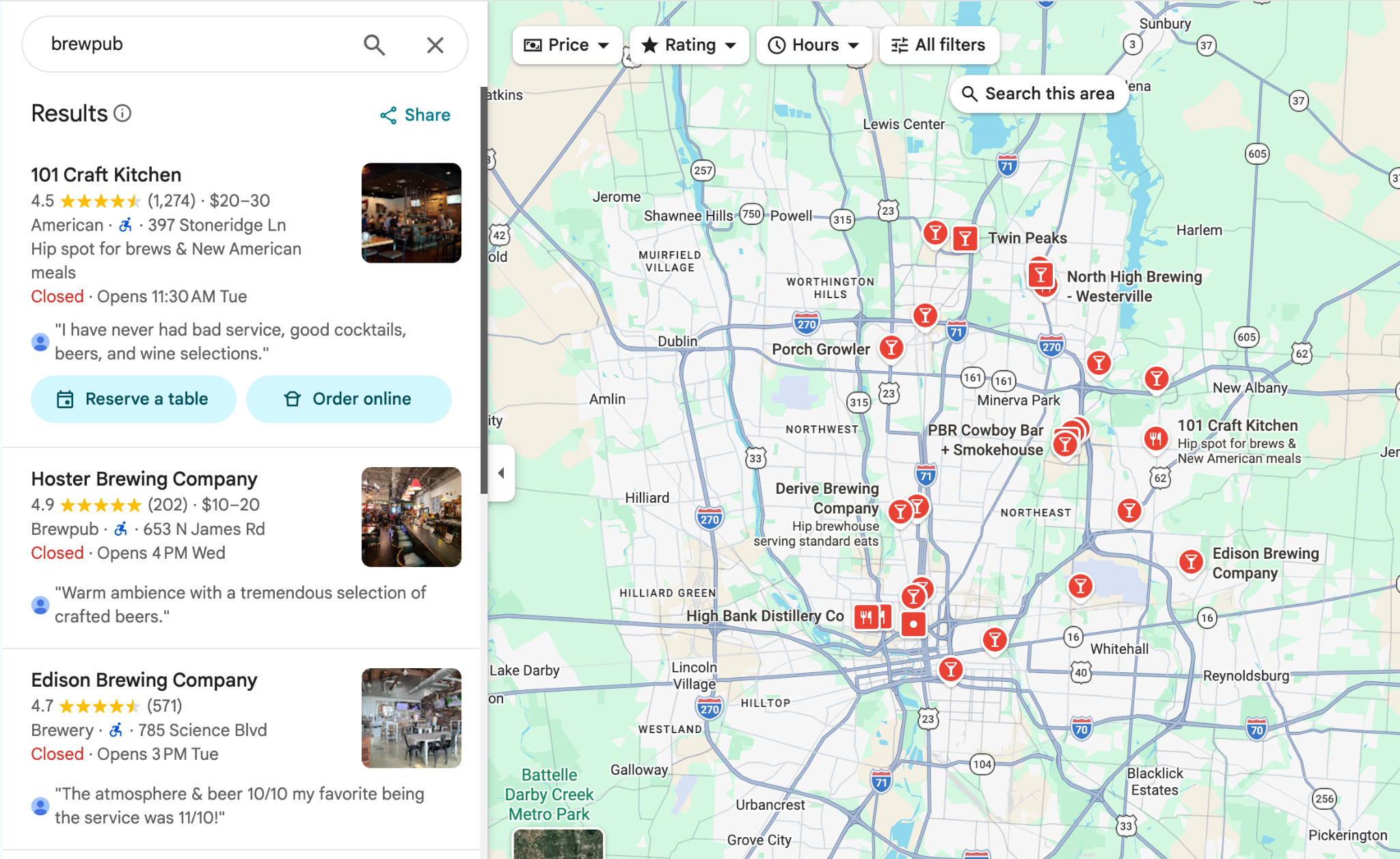Click High Bank Distillery Co map label
Viewport: 1400px width, 859px height.
765,616
